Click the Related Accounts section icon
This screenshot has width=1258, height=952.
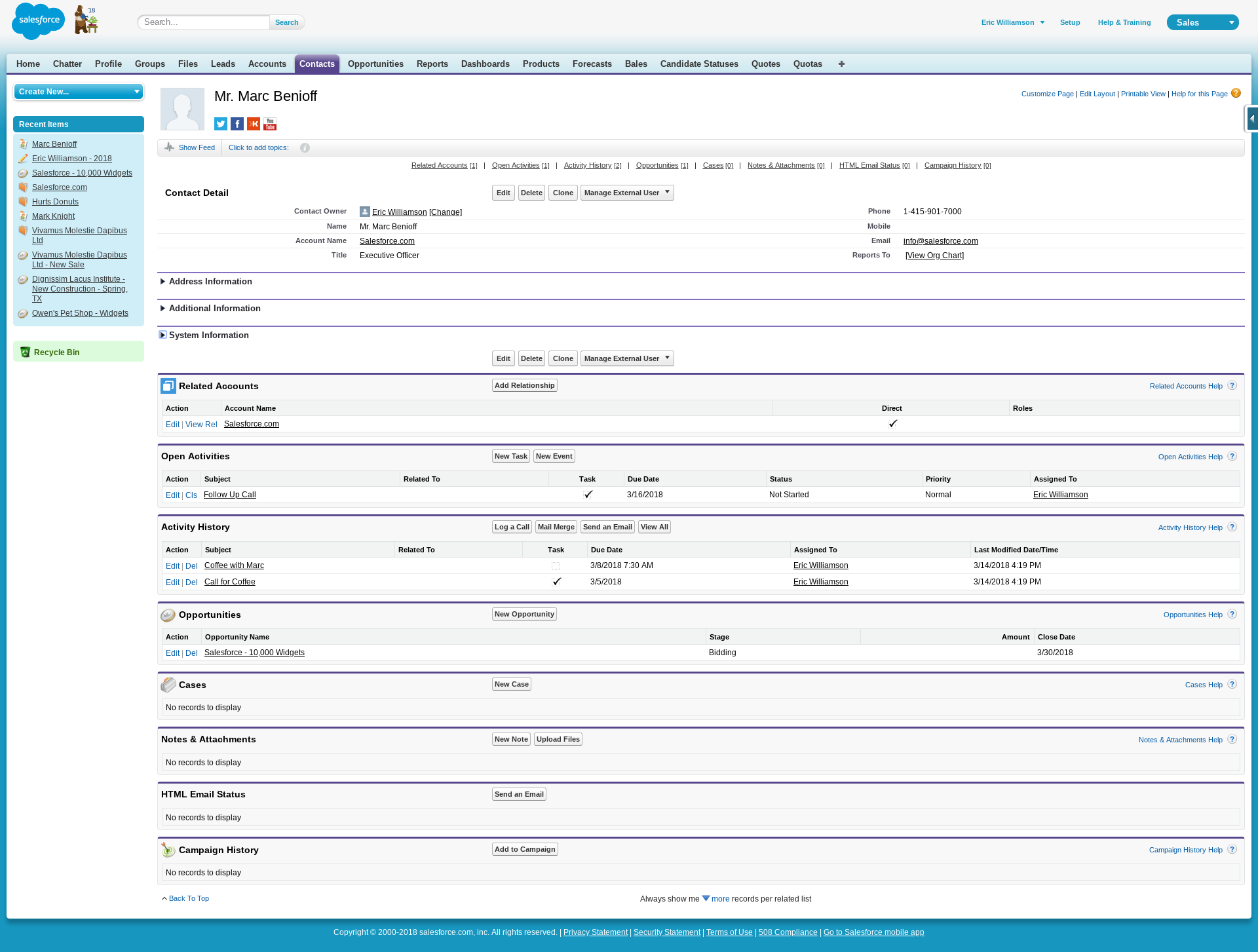tap(168, 386)
